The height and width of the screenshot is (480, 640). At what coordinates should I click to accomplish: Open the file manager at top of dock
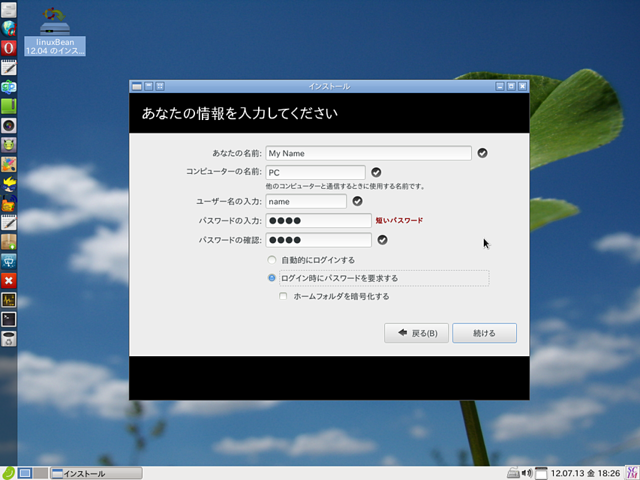[x=9, y=10]
